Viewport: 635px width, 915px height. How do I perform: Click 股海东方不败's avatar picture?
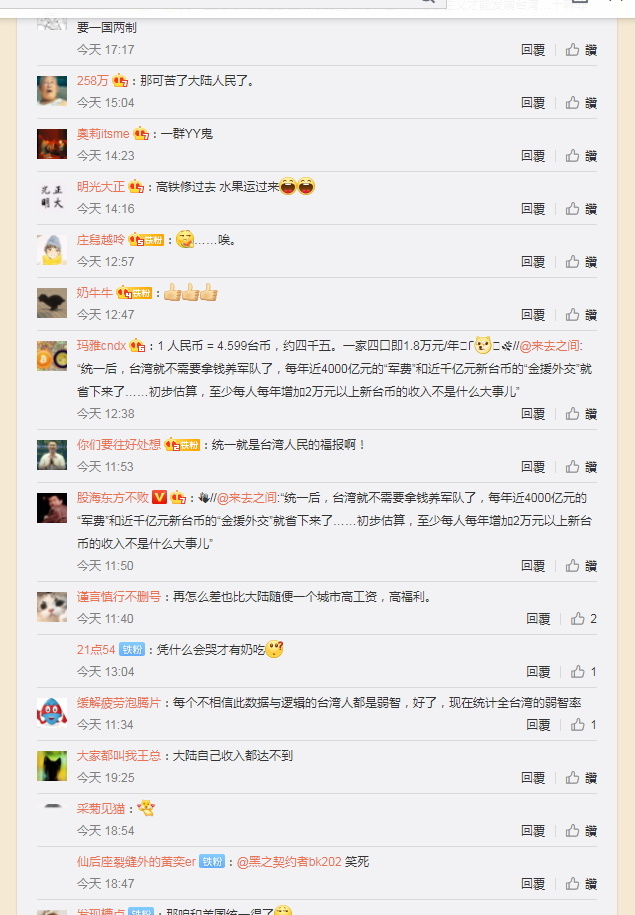coord(52,508)
